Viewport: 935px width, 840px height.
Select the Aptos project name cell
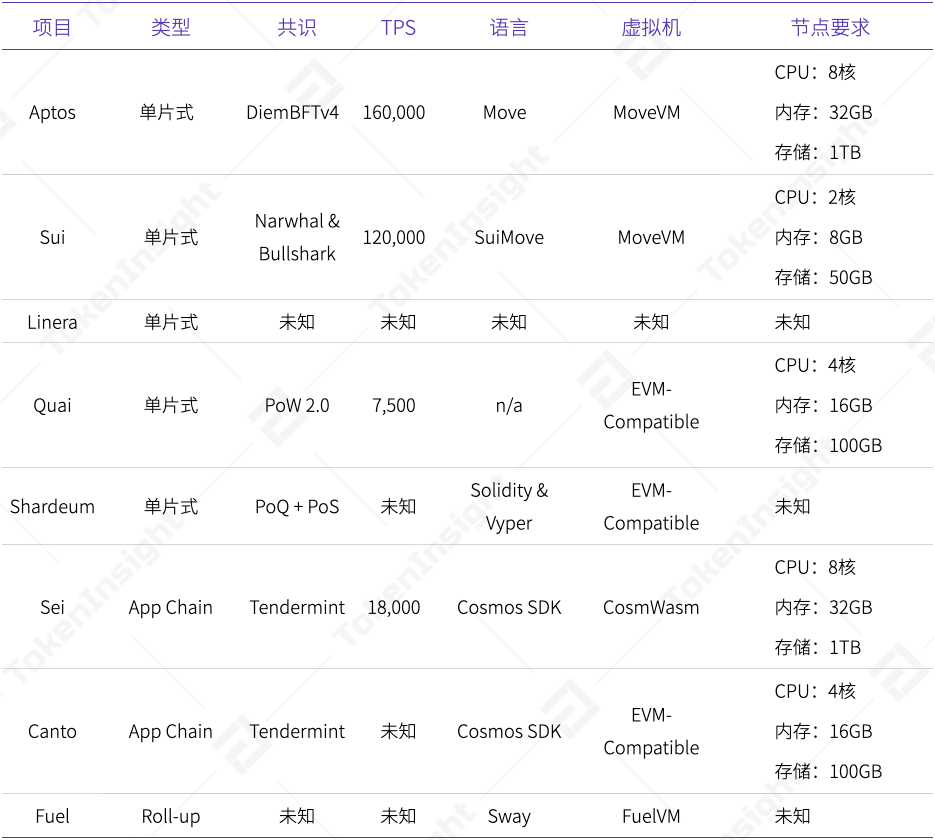[x=52, y=113]
